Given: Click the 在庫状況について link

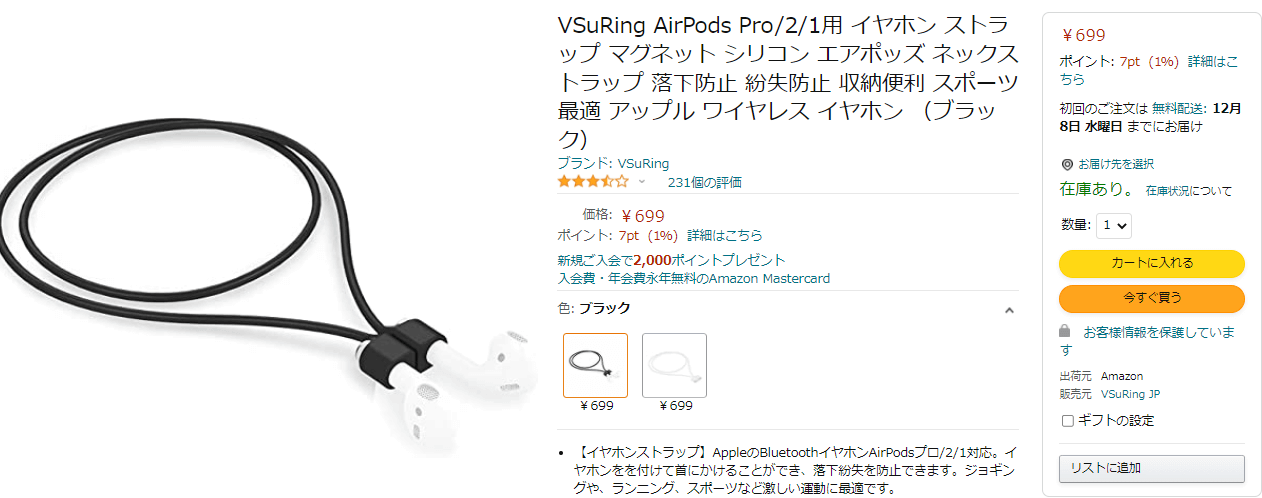Looking at the screenshot, I should (1189, 190).
